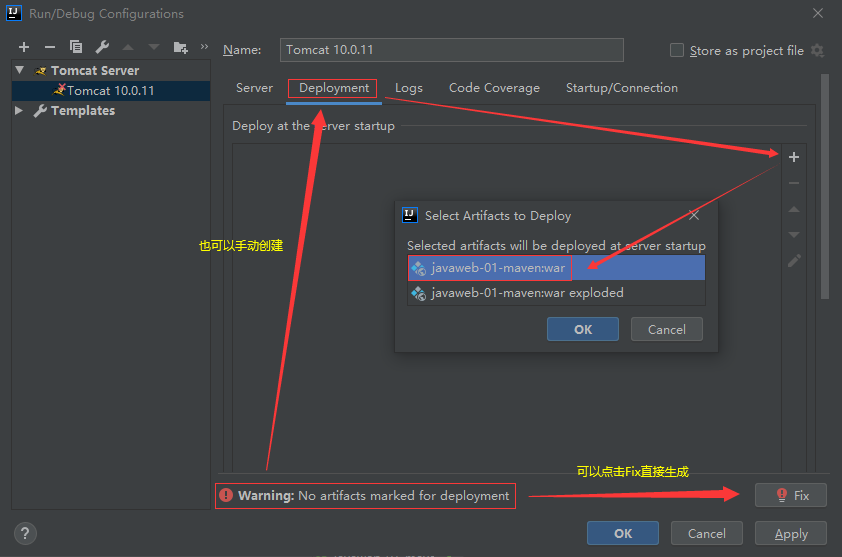Select Tomcat Server group in tree

pyautogui.click(x=95, y=70)
